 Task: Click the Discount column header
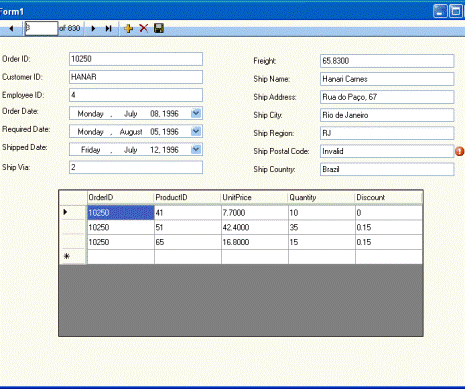pyautogui.click(x=389, y=197)
